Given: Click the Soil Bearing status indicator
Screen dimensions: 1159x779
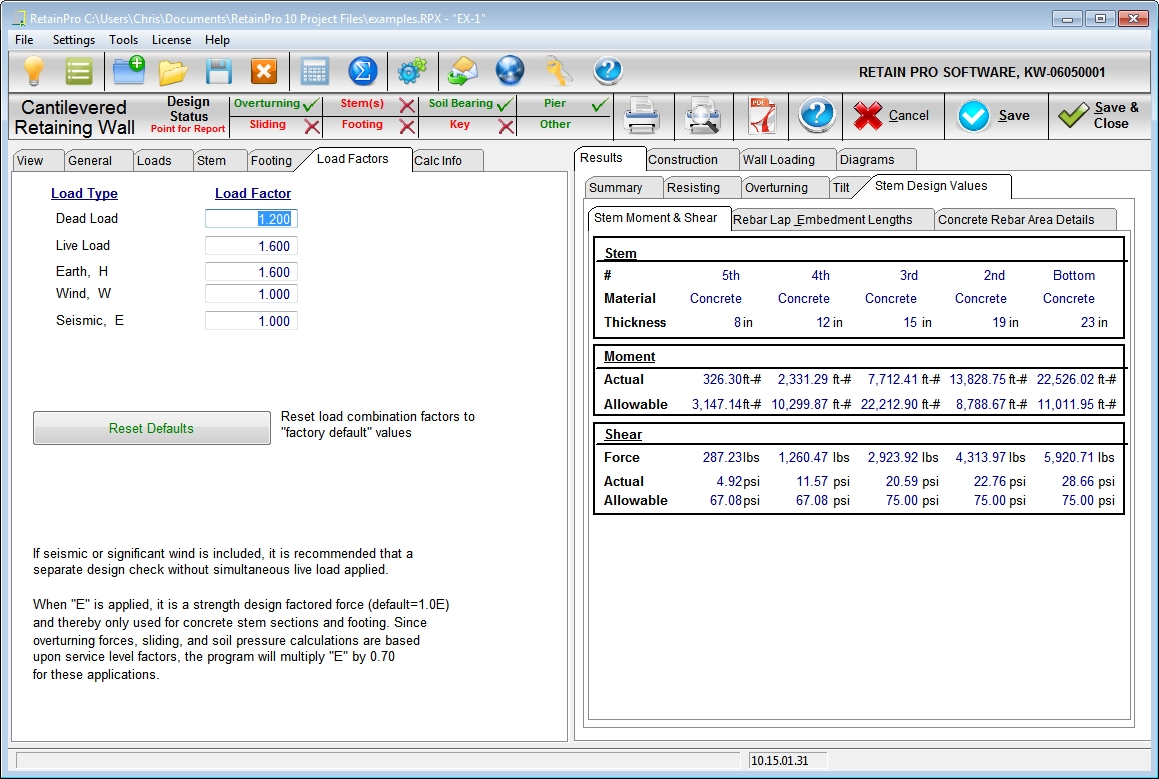Looking at the screenshot, I should [x=469, y=104].
